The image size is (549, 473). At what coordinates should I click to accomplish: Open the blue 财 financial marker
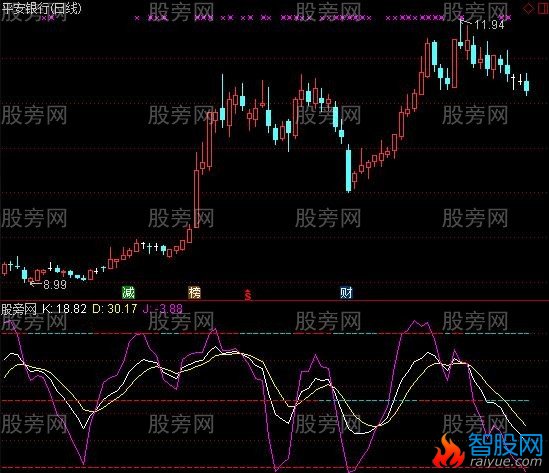pos(346,292)
